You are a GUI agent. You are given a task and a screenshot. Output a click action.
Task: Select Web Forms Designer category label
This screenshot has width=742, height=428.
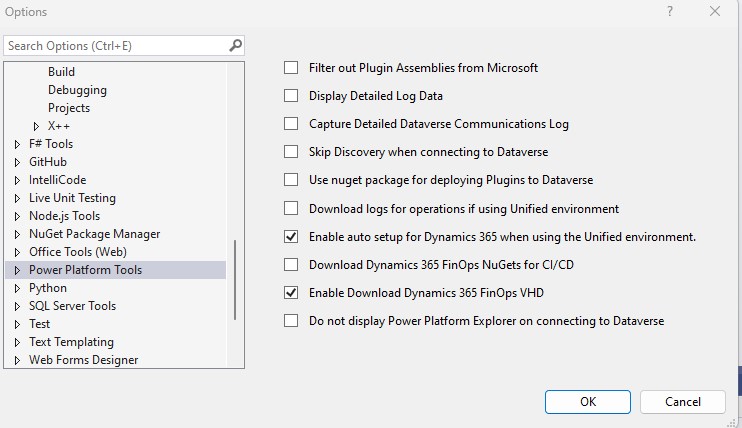[83, 360]
